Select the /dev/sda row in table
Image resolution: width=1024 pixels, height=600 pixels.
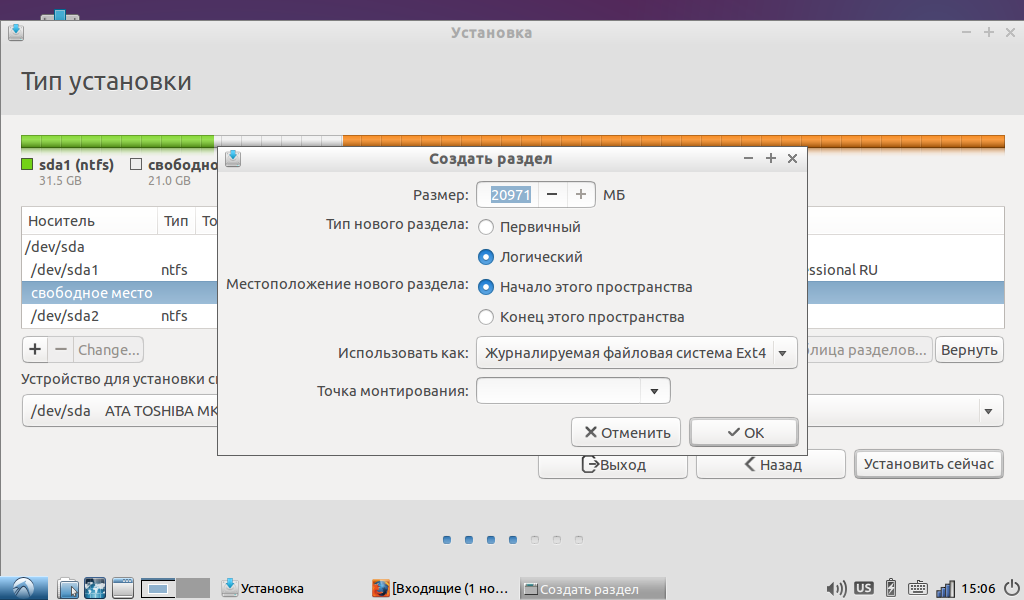pyautogui.click(x=512, y=247)
